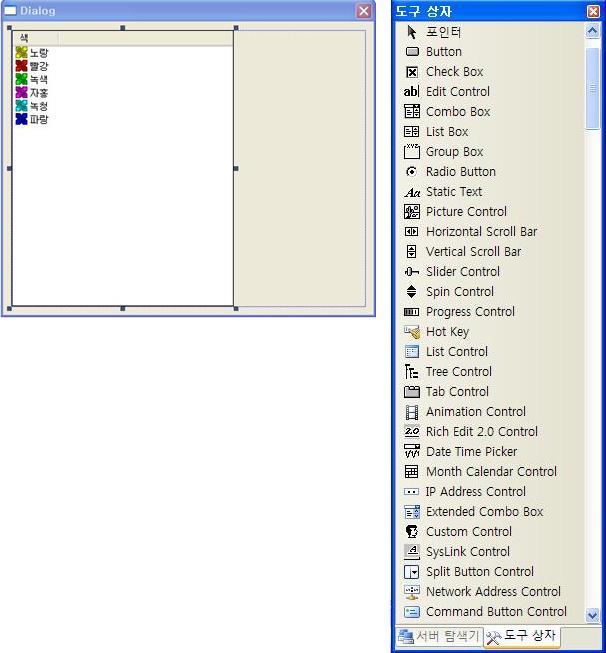The width and height of the screenshot is (606, 653).
Task: Choose the SysLink Control icon
Action: click(412, 551)
